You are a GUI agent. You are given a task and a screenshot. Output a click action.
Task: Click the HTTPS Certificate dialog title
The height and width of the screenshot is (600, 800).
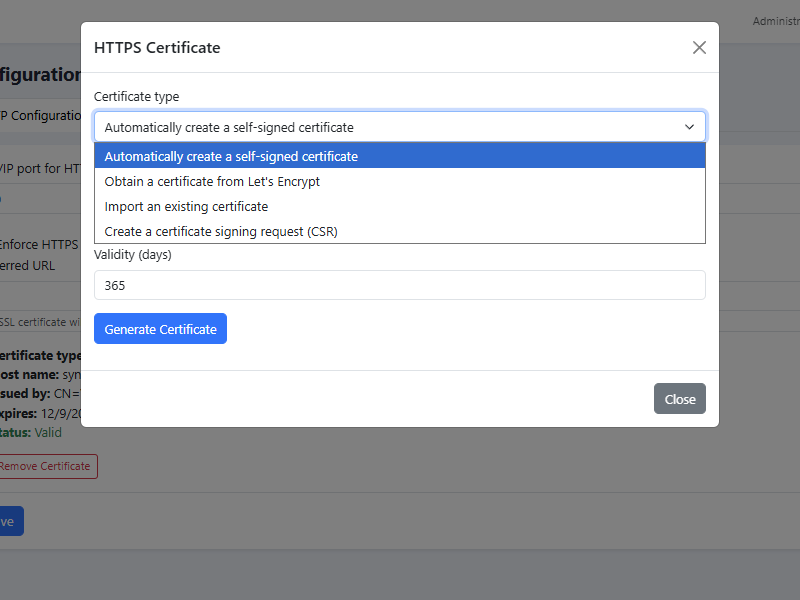click(x=157, y=47)
